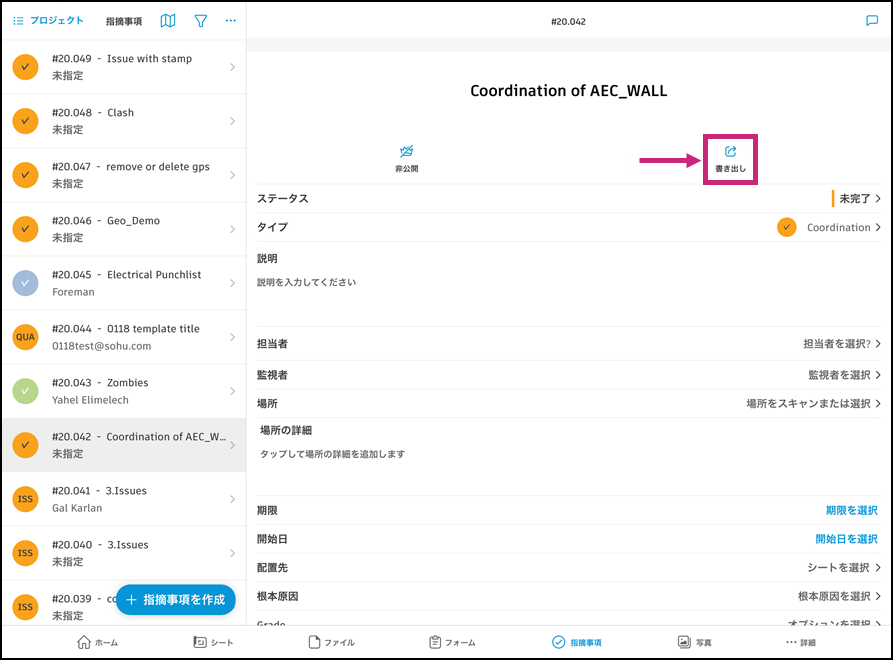
Task: Open the シートを選択 selector
Action: pos(843,568)
